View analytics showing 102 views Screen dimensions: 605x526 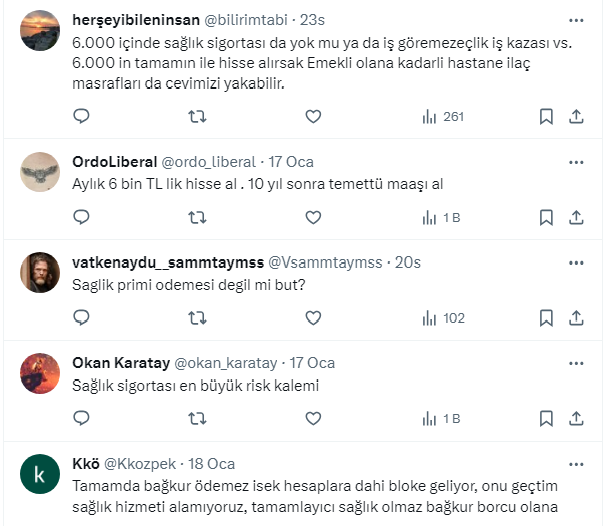coord(442,319)
